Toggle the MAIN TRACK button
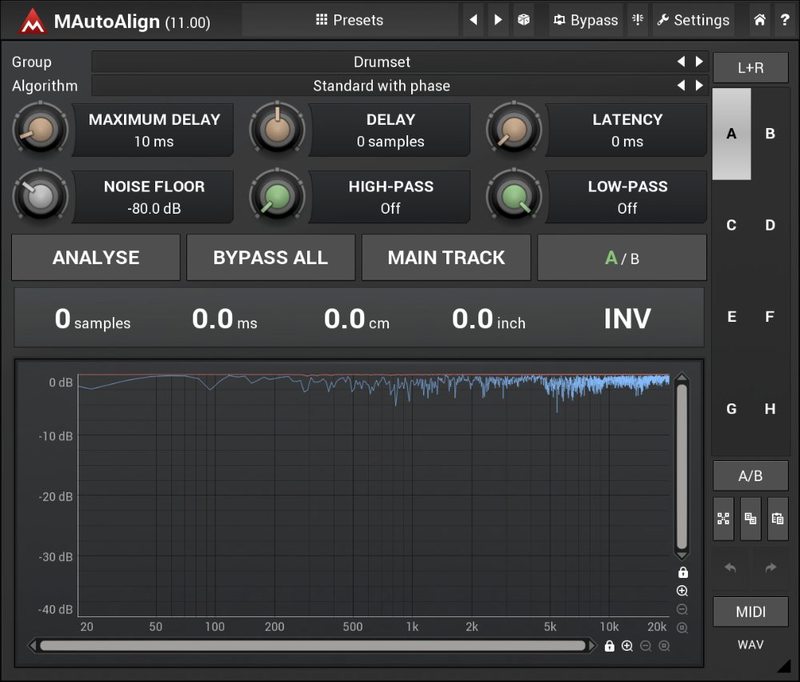 coord(446,257)
